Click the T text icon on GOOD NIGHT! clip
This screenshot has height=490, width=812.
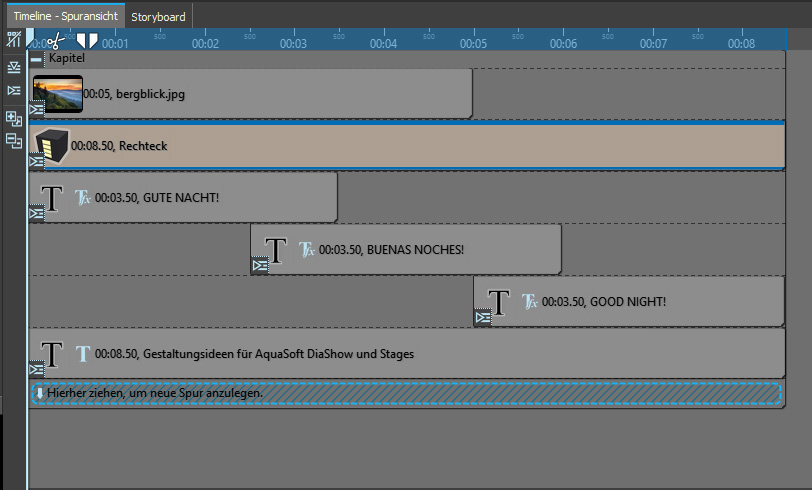(x=499, y=302)
